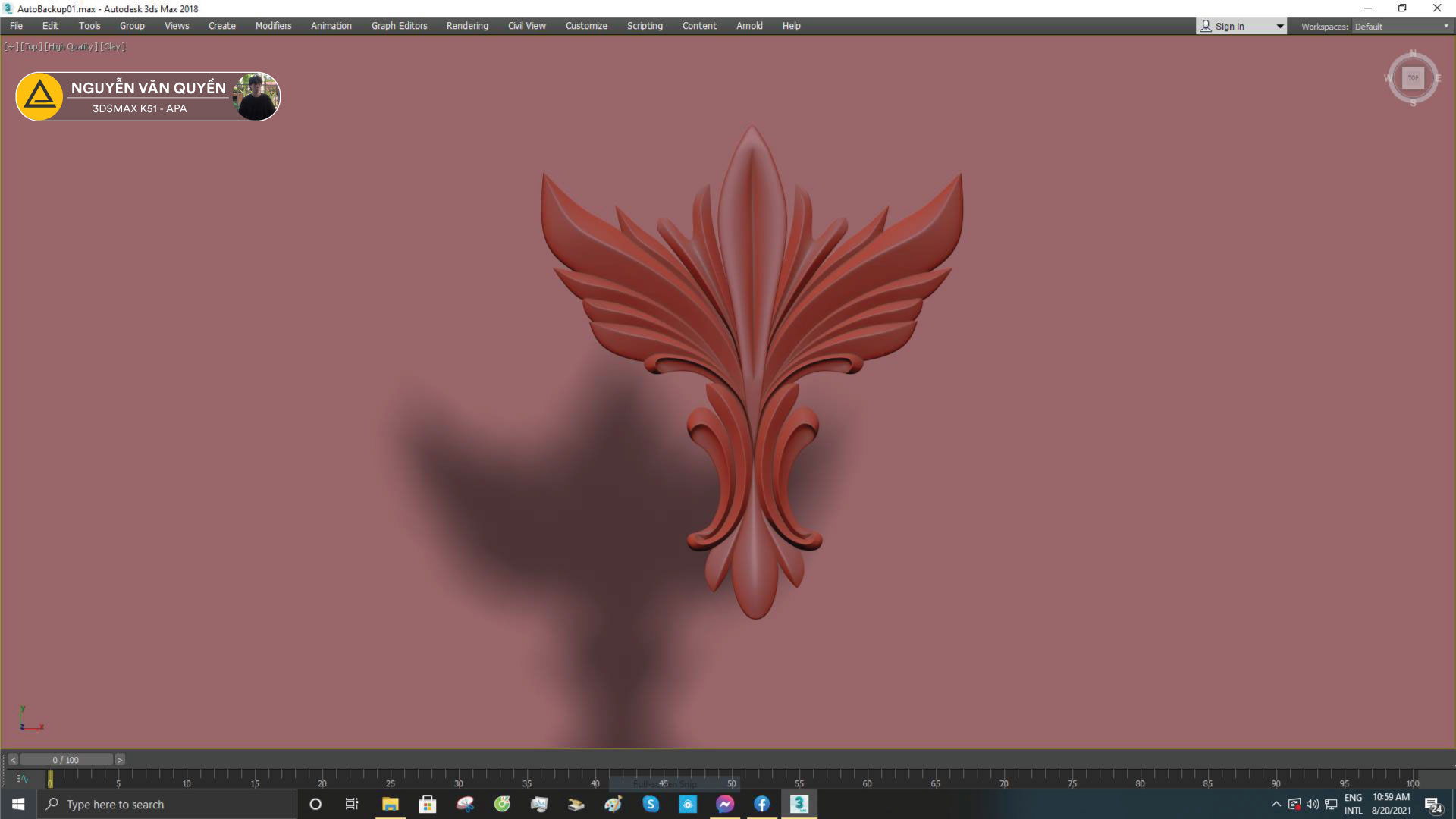Click time slider next frame arrow
This screenshot has width=1456, height=819.
[x=120, y=760]
